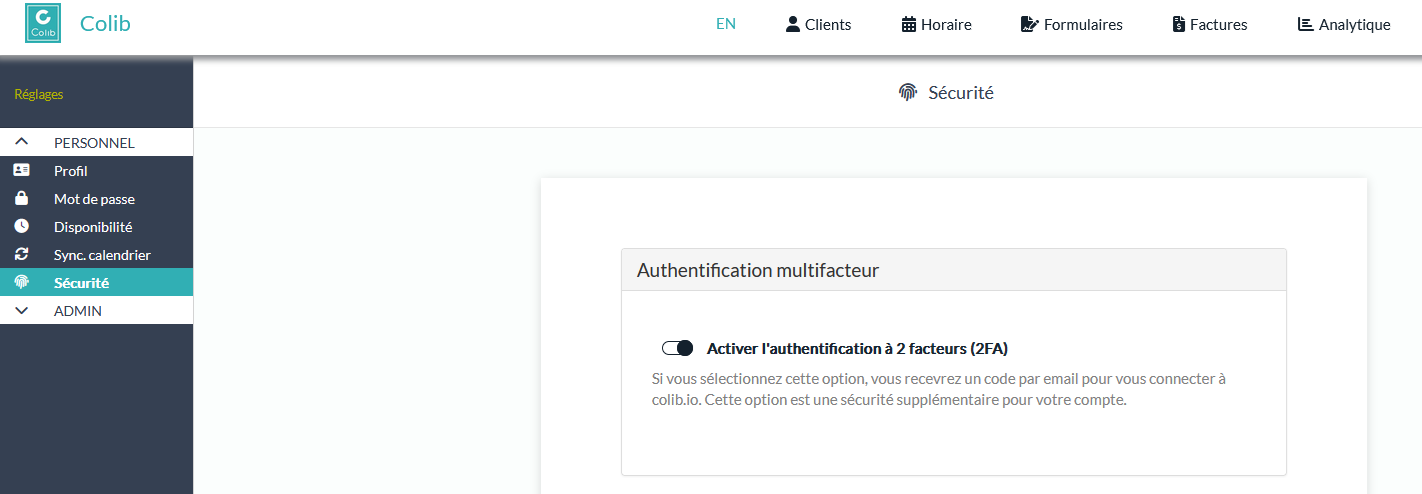Open the Factures menu
Image resolution: width=1422 pixels, height=494 pixels.
click(x=1210, y=24)
